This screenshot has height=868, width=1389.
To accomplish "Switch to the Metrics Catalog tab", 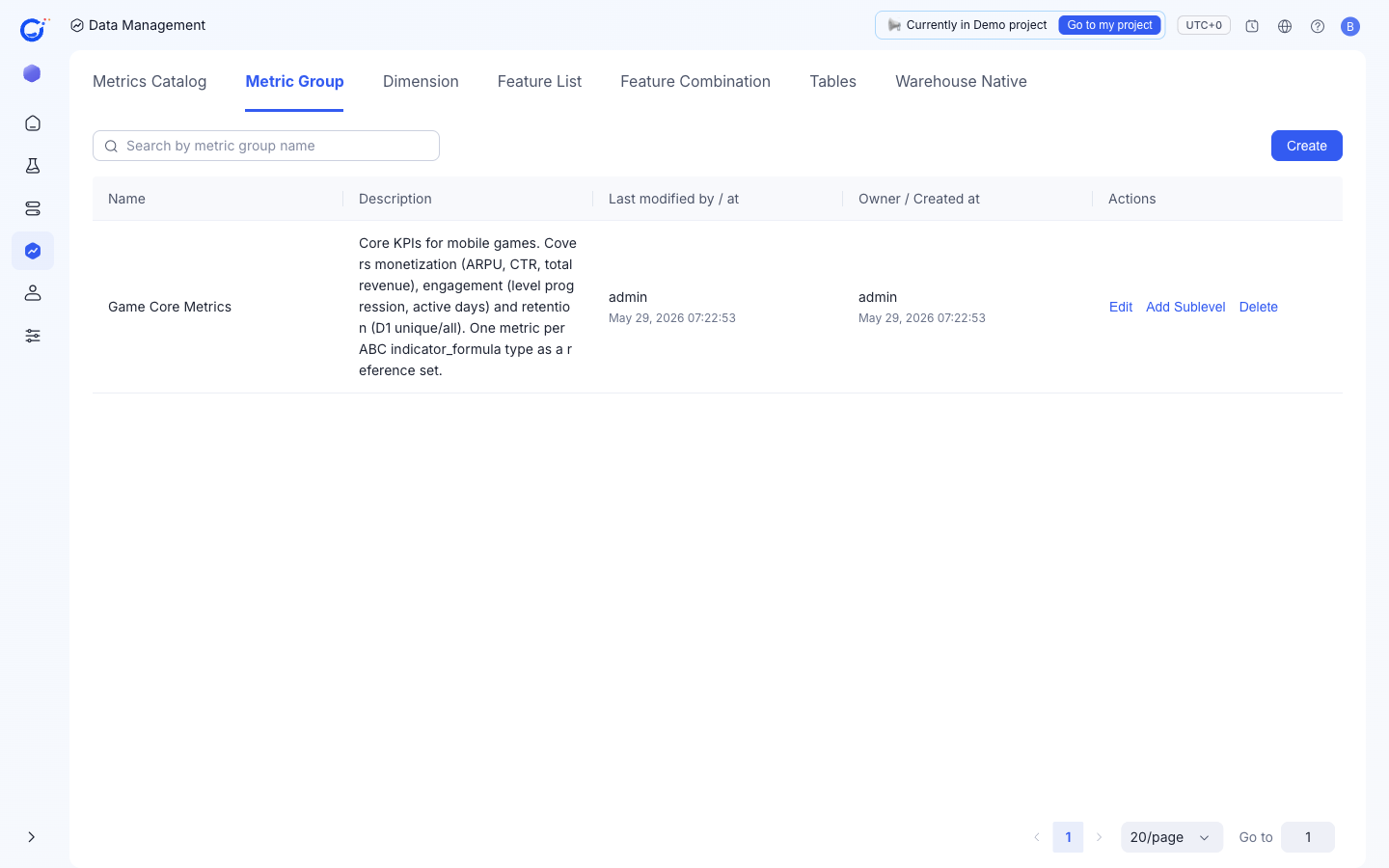I will click(x=150, y=81).
